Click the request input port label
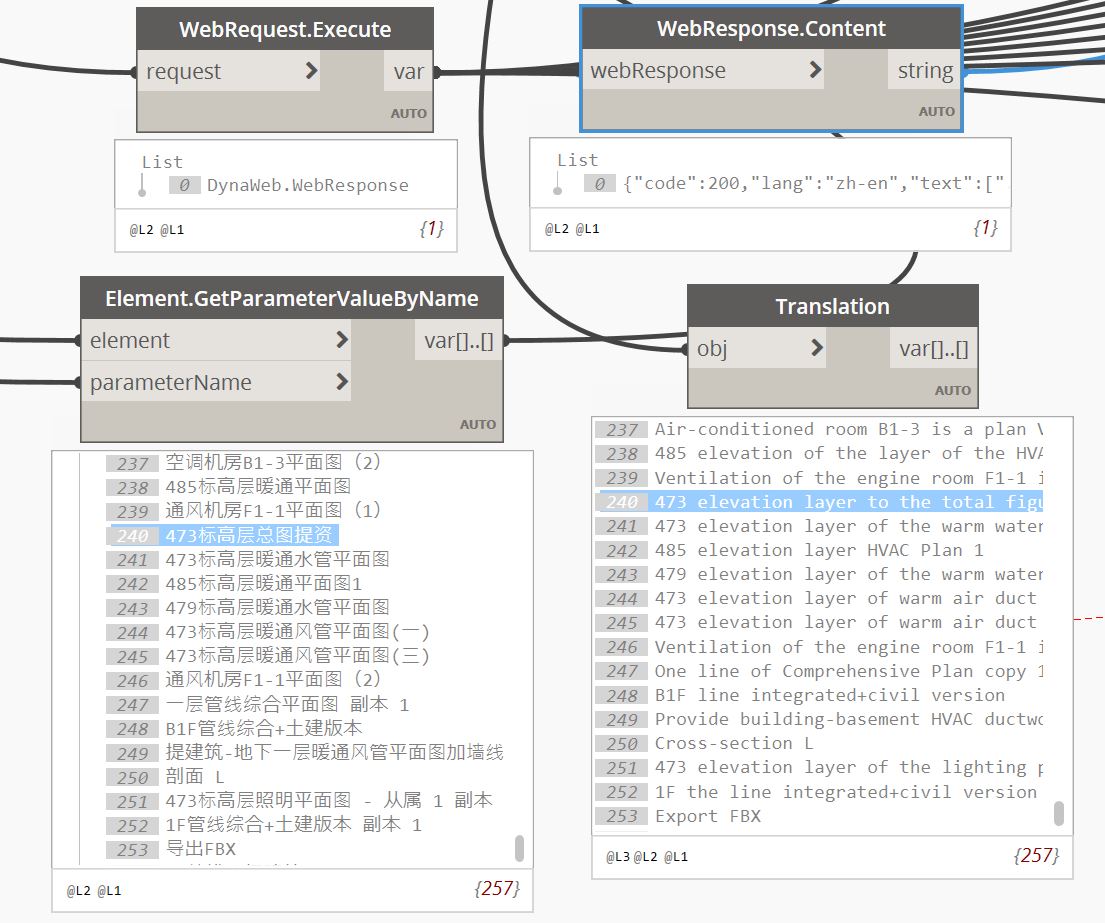 click(183, 71)
